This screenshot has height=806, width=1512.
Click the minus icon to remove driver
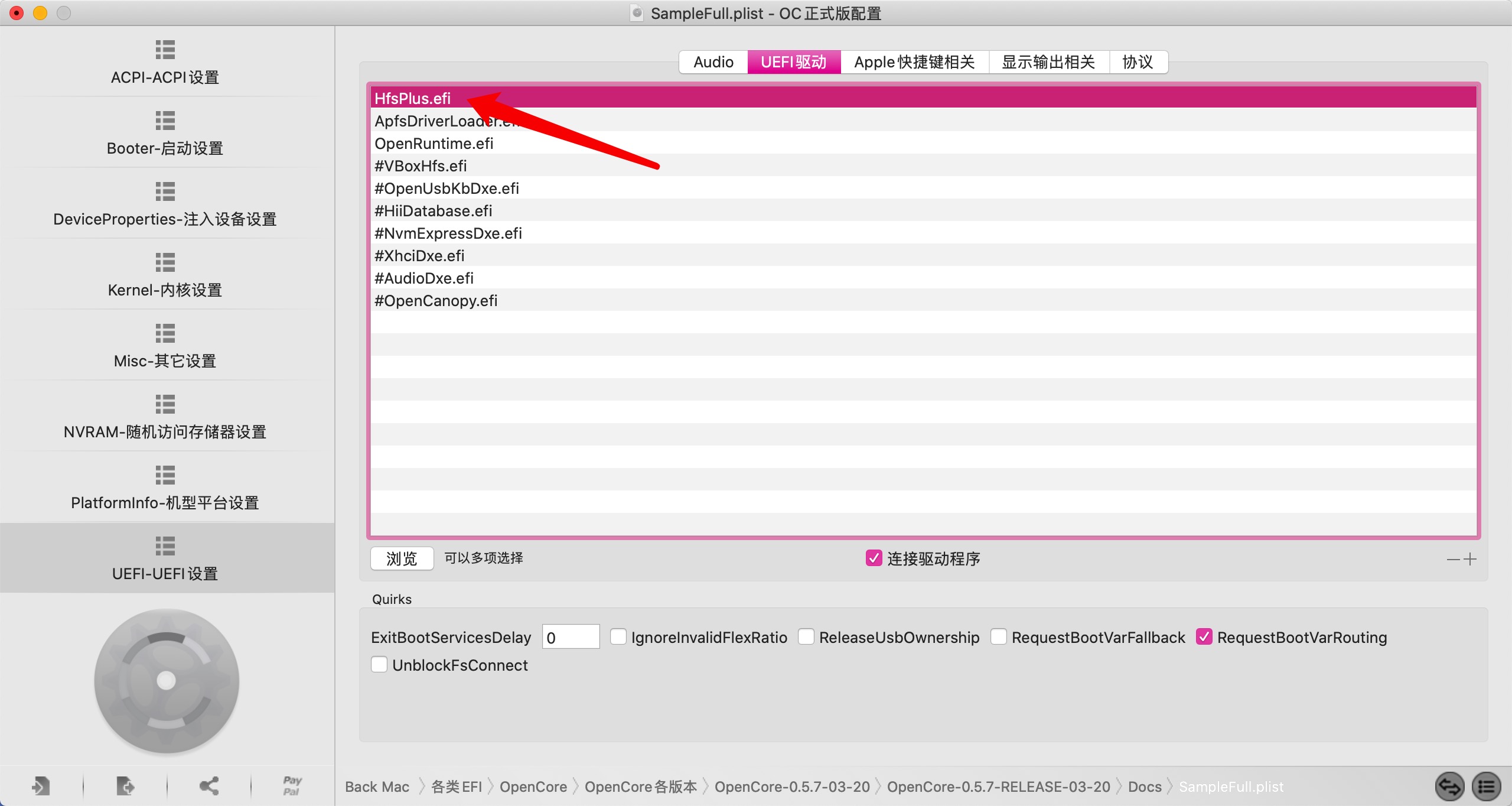click(x=1453, y=559)
